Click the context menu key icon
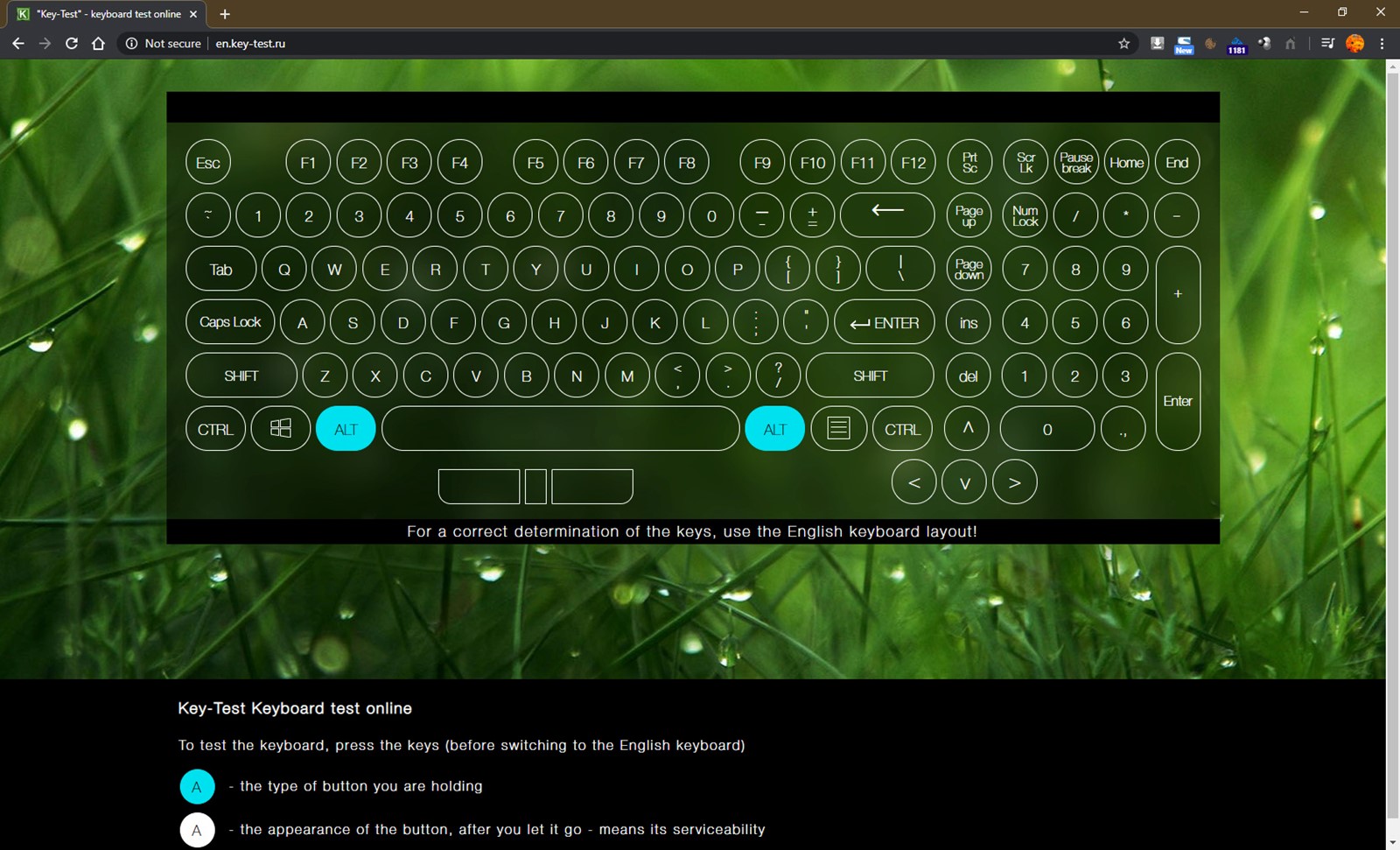This screenshot has height=850, width=1400. pos(838,429)
